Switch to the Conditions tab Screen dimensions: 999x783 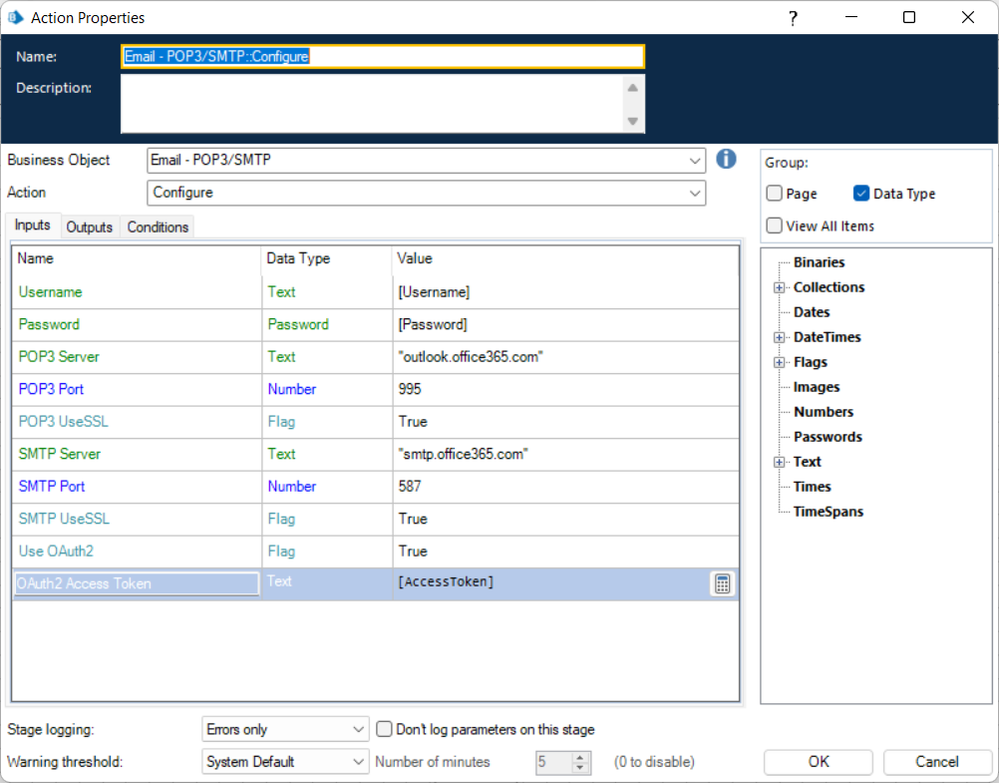click(158, 227)
